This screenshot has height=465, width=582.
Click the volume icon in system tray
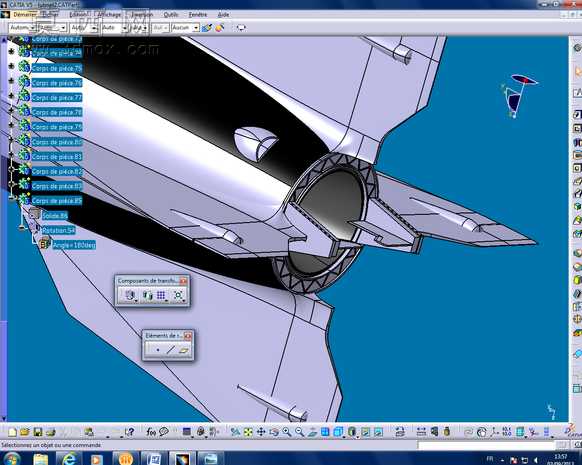[536, 460]
